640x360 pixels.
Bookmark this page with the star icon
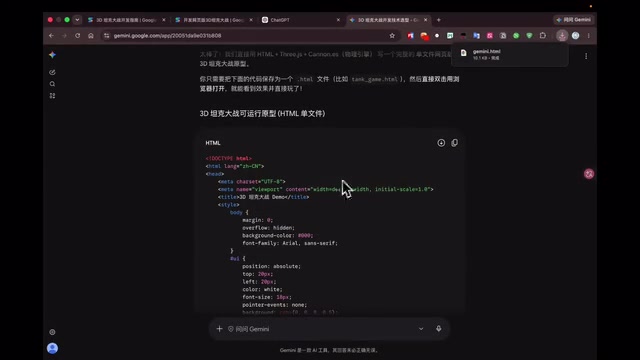tap(392, 36)
